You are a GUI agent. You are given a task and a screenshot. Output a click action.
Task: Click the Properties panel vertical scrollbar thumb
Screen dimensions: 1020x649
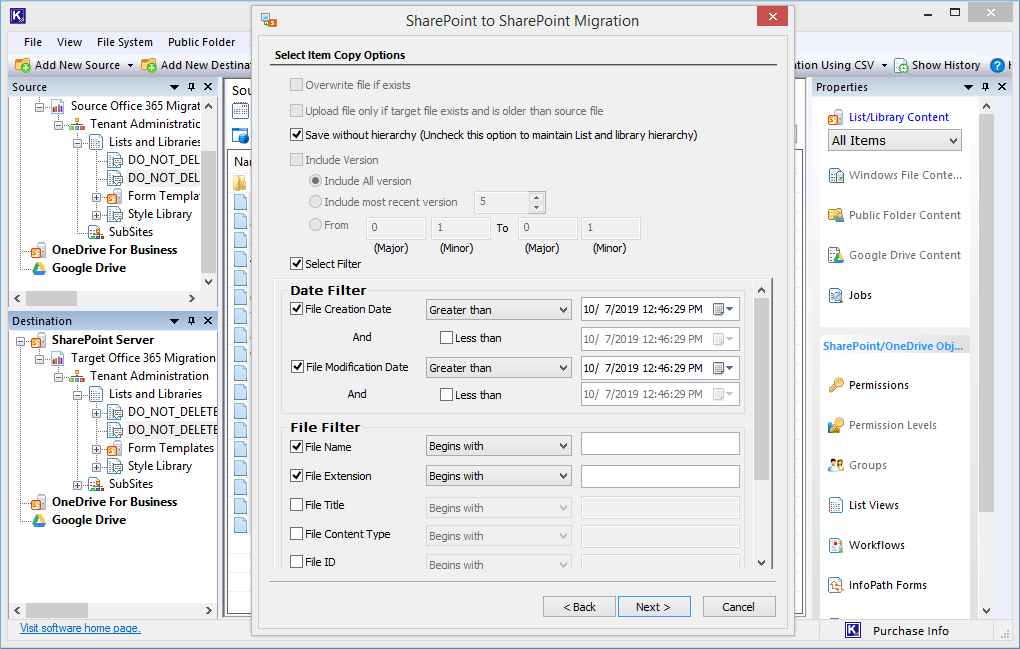pyautogui.click(x=986, y=312)
